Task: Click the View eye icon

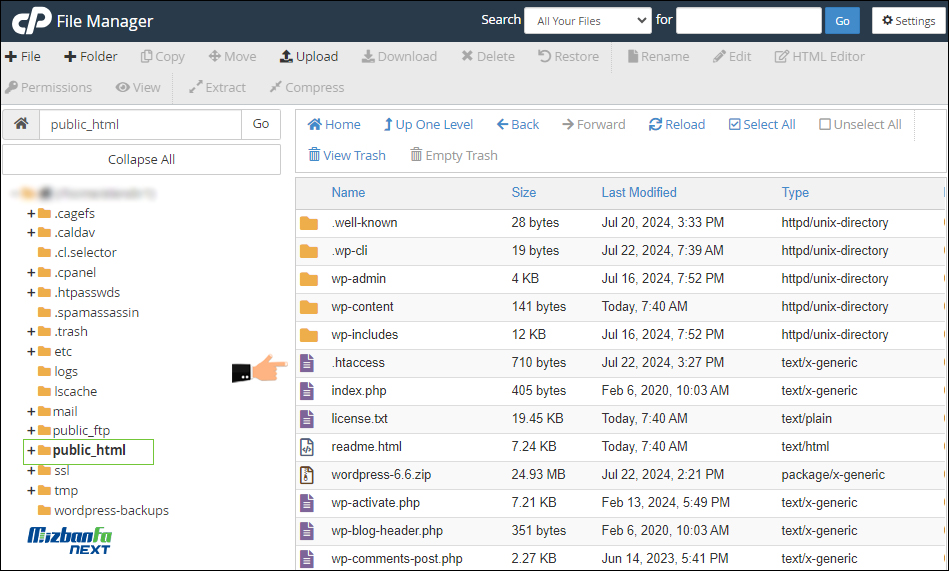Action: (x=123, y=87)
